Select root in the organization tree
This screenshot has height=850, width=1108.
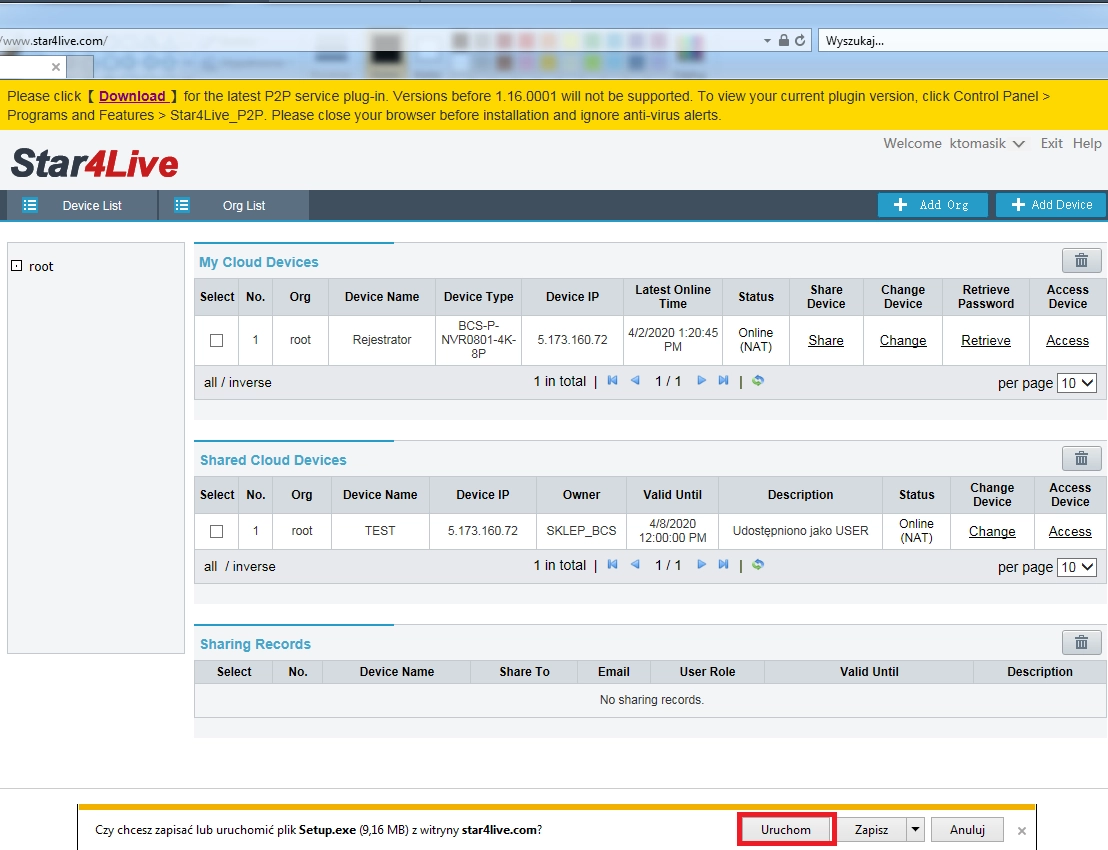click(x=41, y=266)
